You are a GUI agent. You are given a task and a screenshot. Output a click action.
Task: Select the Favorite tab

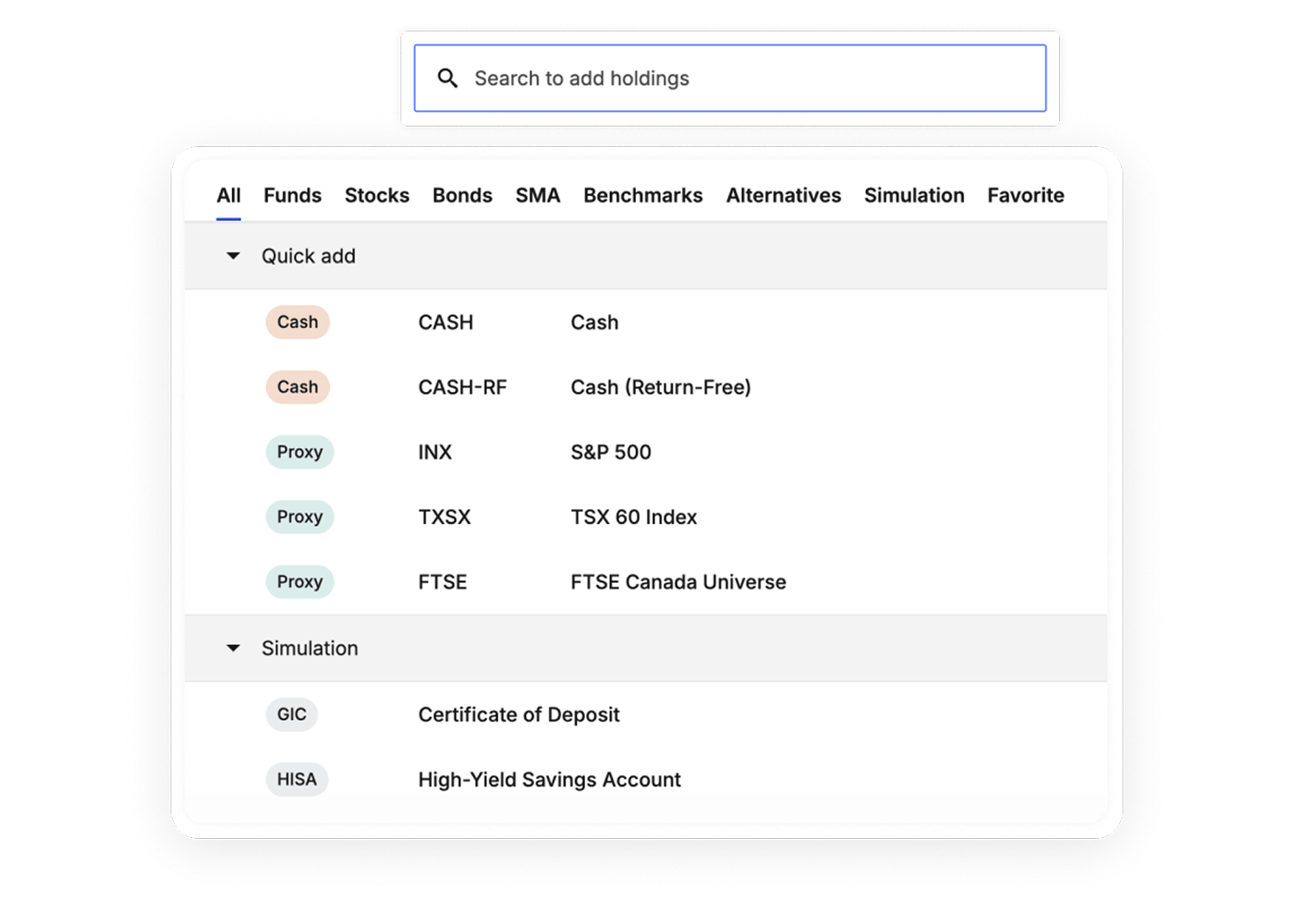point(1025,196)
